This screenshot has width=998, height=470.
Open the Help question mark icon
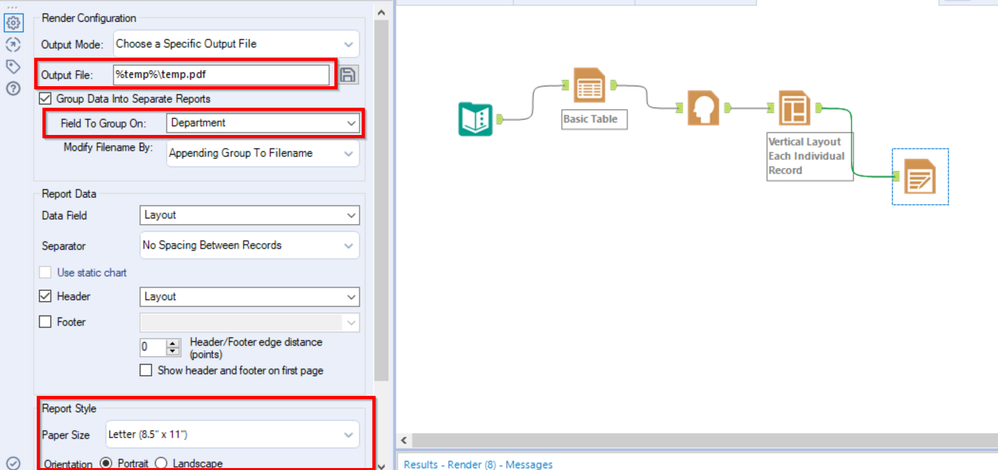13,88
